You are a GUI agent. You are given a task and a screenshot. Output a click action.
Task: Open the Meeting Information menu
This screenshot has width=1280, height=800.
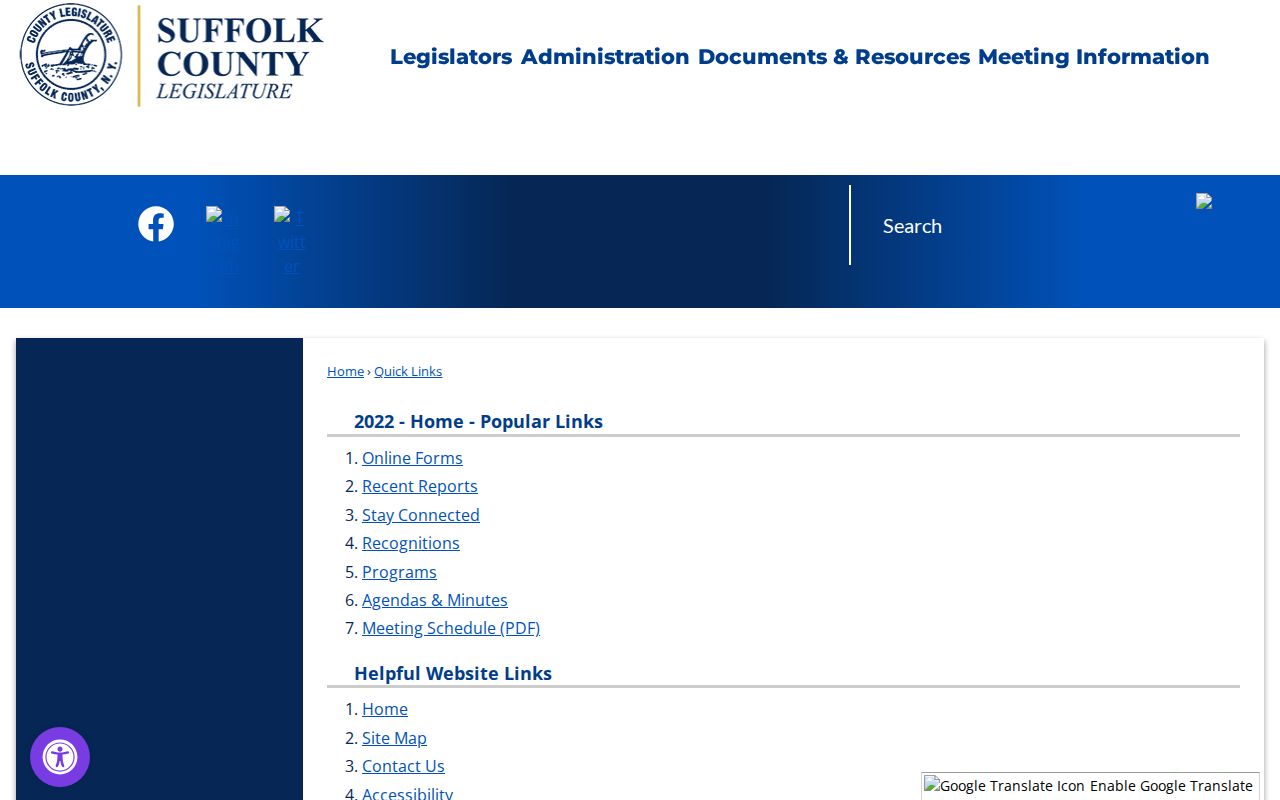click(1094, 57)
